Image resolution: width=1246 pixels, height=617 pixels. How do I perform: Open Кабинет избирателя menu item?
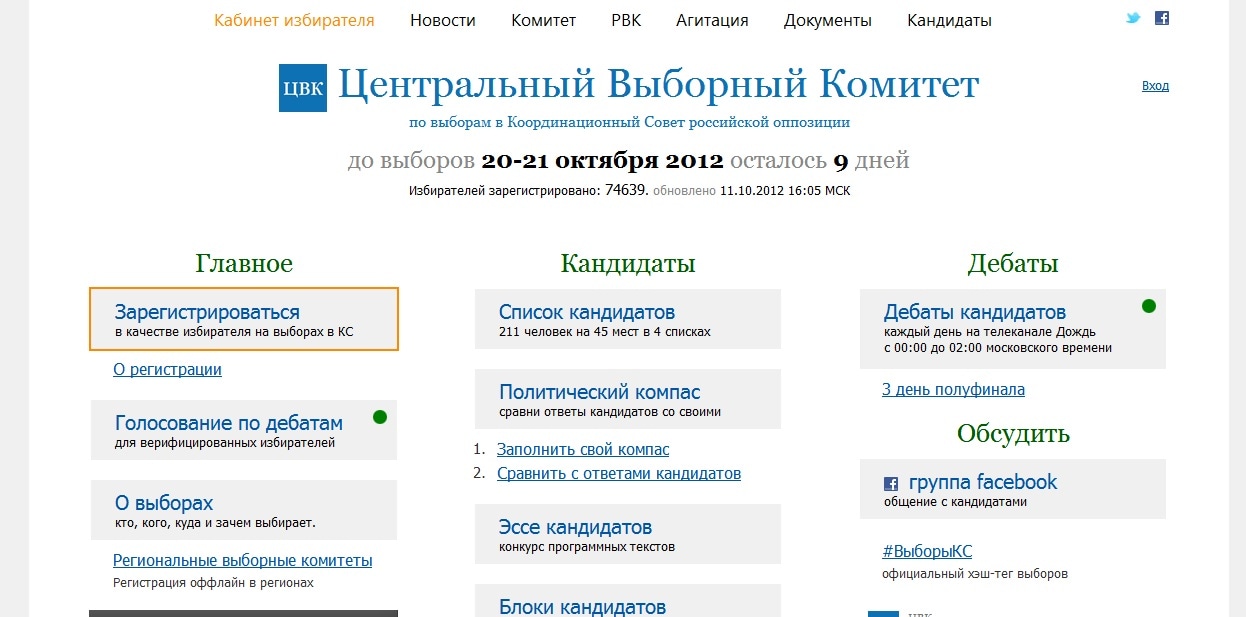[294, 20]
